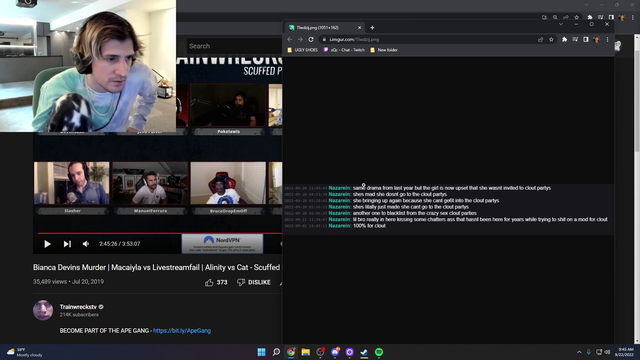This screenshot has height=360, width=640.
Task: Like the video with 373 likes
Action: pyautogui.click(x=216, y=282)
